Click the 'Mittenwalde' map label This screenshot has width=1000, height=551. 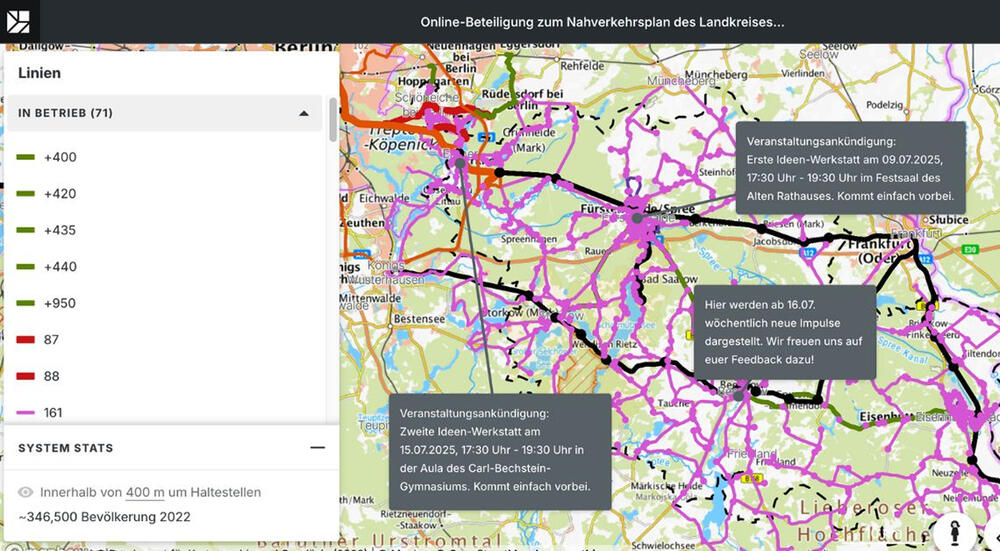click(x=370, y=298)
